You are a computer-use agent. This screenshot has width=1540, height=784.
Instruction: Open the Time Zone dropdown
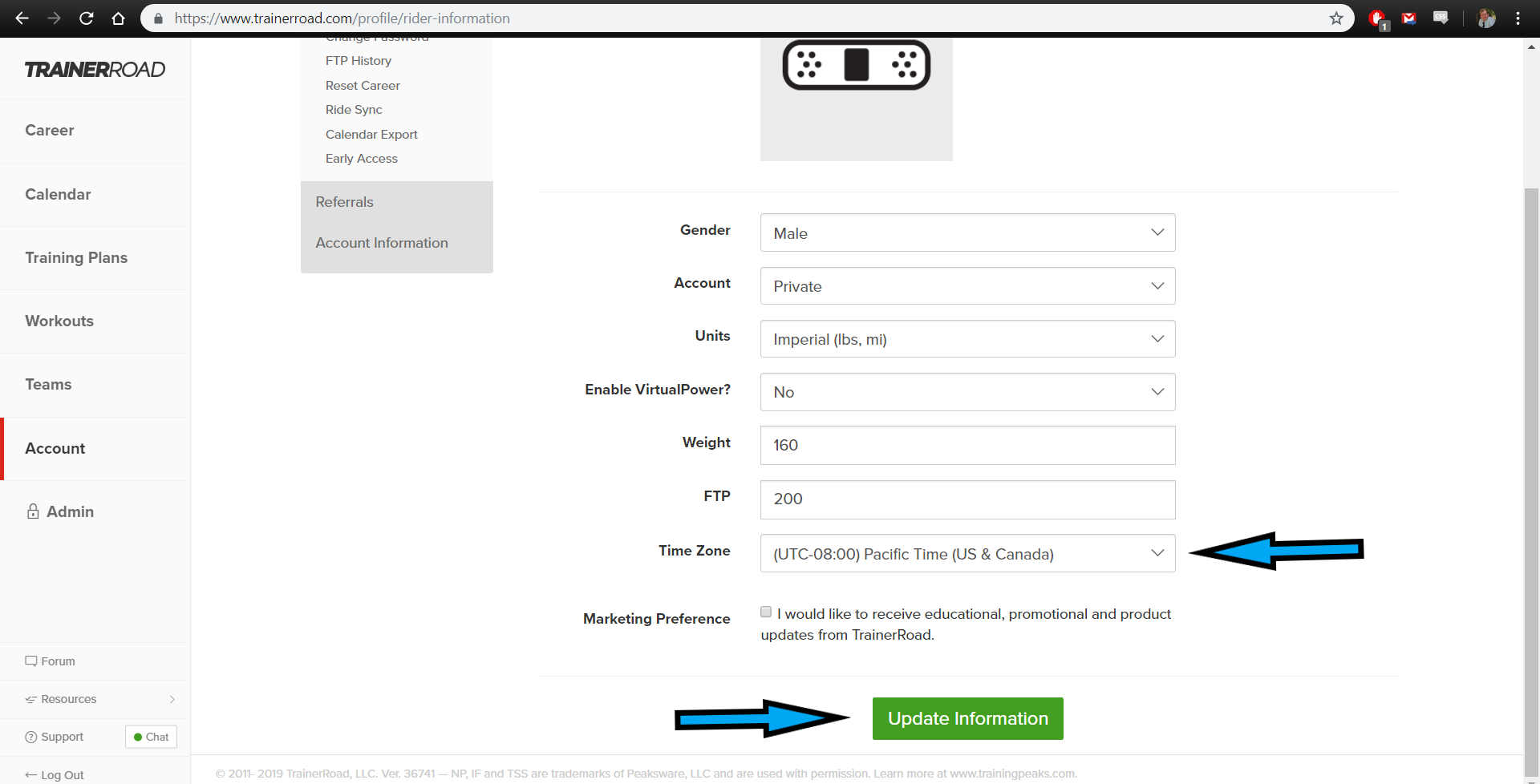coord(967,553)
